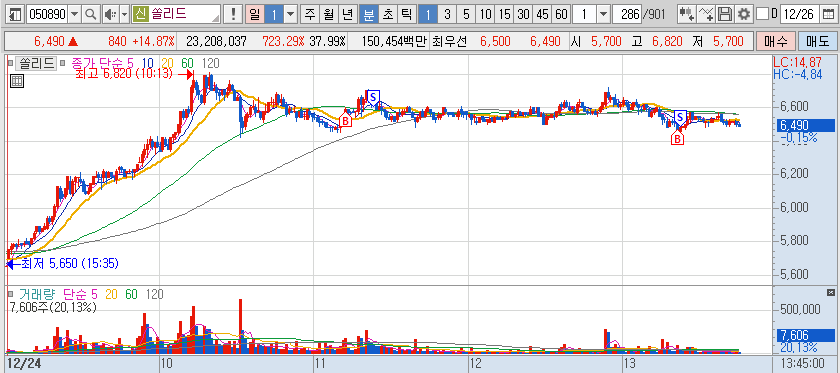The height and width of the screenshot is (373, 840).
Task: Click the B buy marker near 11 o'clock
Action: 346,121
